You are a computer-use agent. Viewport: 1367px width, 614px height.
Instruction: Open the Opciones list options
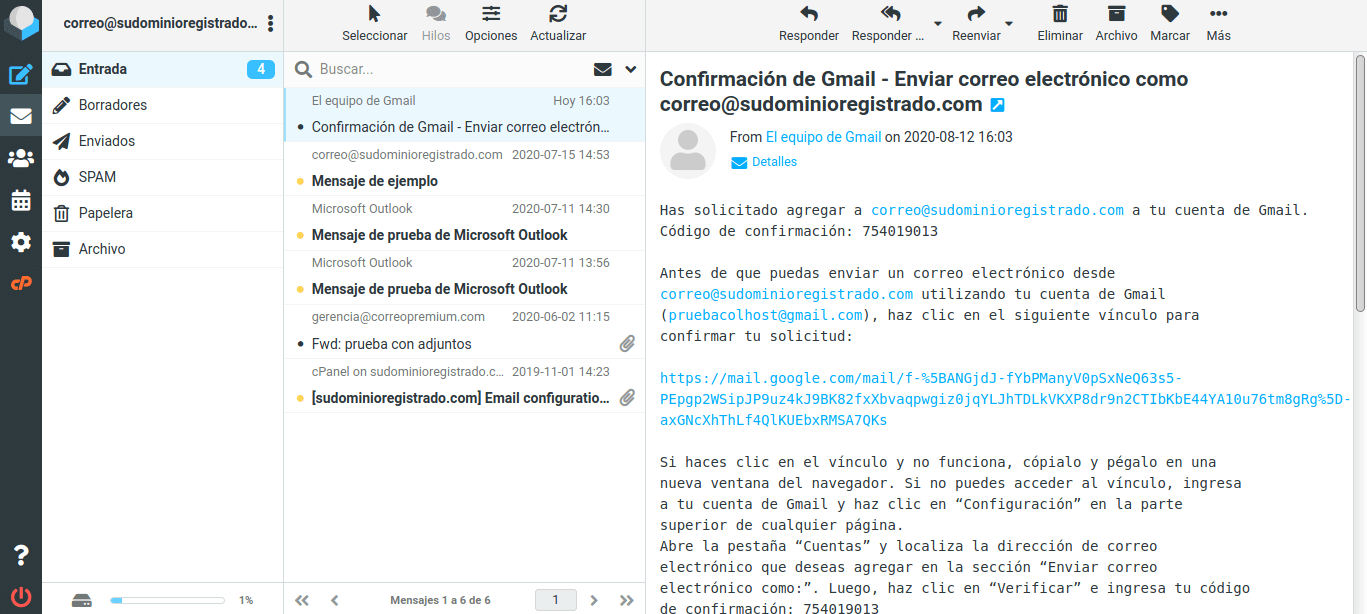tap(491, 24)
